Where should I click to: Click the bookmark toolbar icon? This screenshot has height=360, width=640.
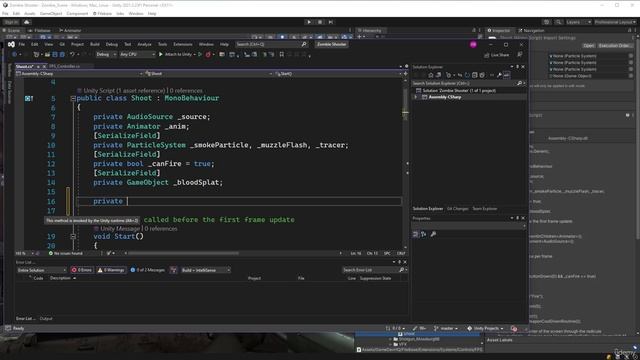281,54
